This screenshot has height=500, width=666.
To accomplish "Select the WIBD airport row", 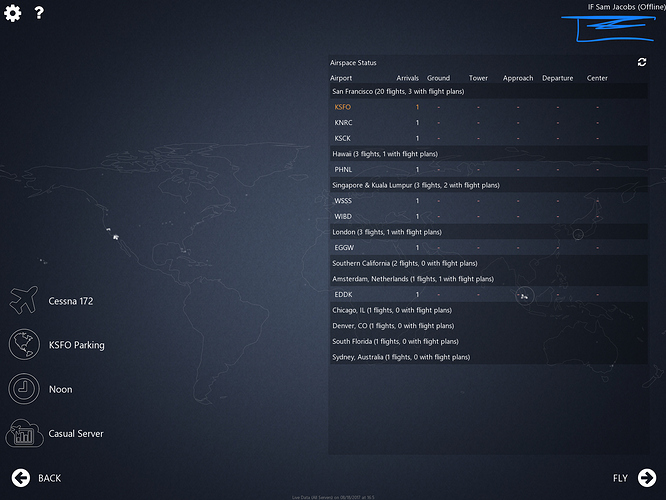I will tap(489, 217).
